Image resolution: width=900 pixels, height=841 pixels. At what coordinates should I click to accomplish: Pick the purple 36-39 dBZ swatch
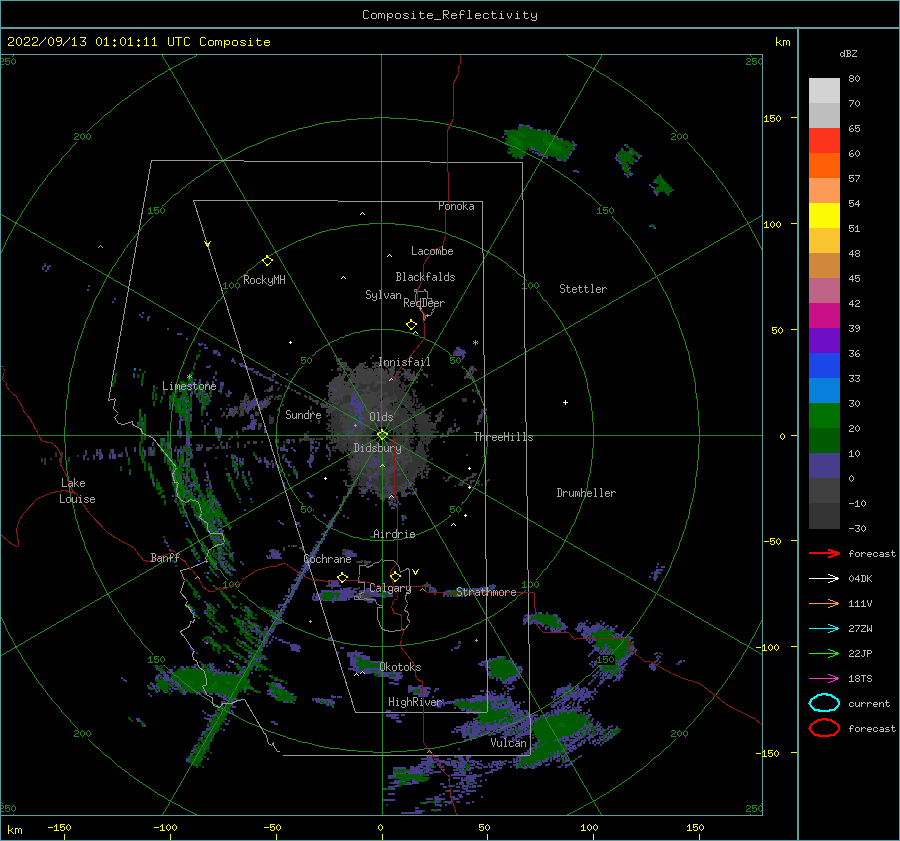(x=824, y=340)
